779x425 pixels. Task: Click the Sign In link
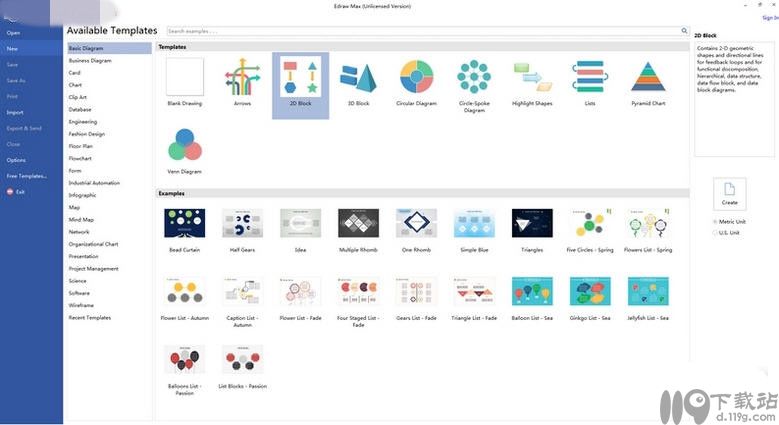pos(771,17)
